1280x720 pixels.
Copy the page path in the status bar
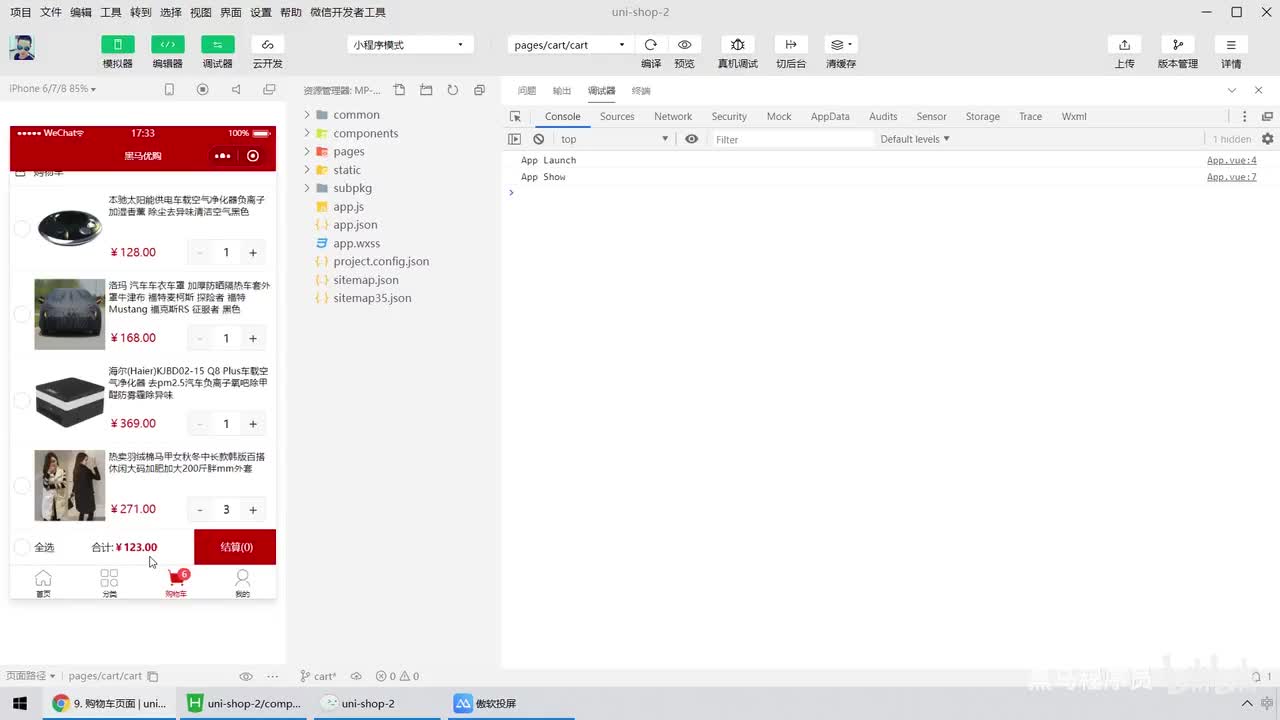tap(153, 676)
